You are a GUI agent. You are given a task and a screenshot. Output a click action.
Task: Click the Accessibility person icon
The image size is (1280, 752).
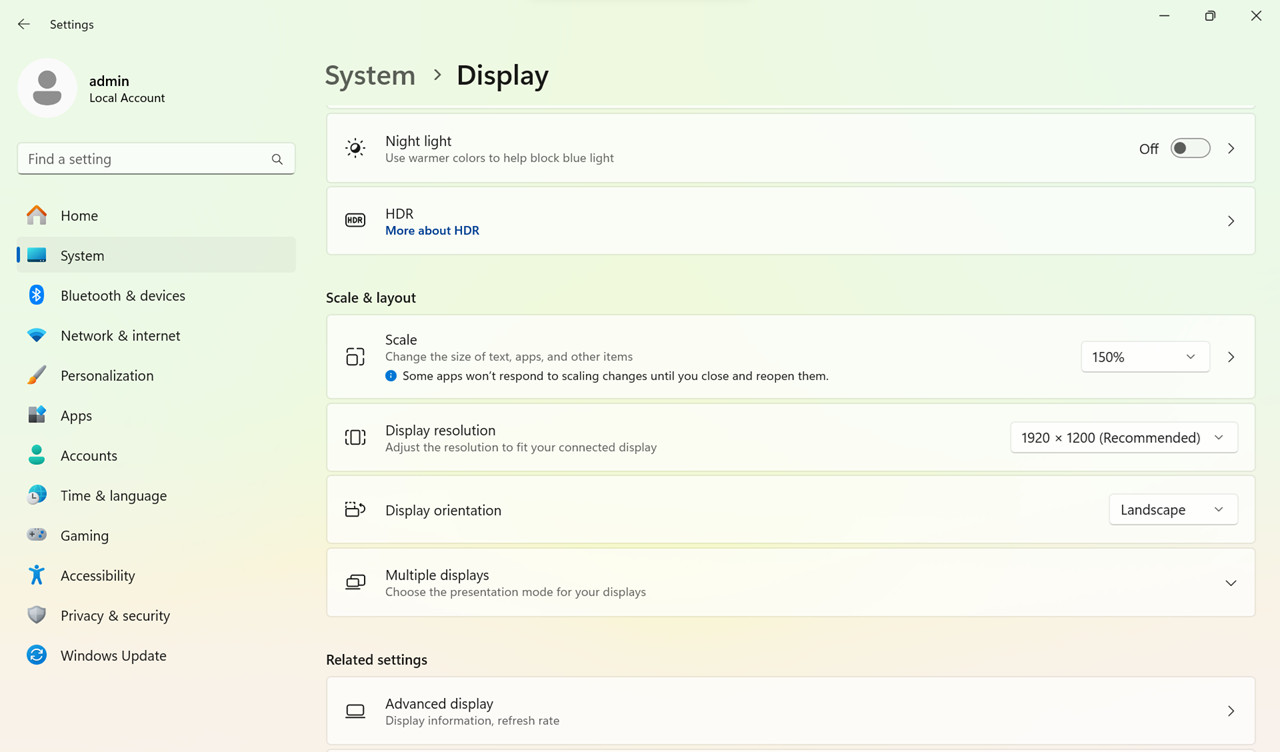[37, 575]
